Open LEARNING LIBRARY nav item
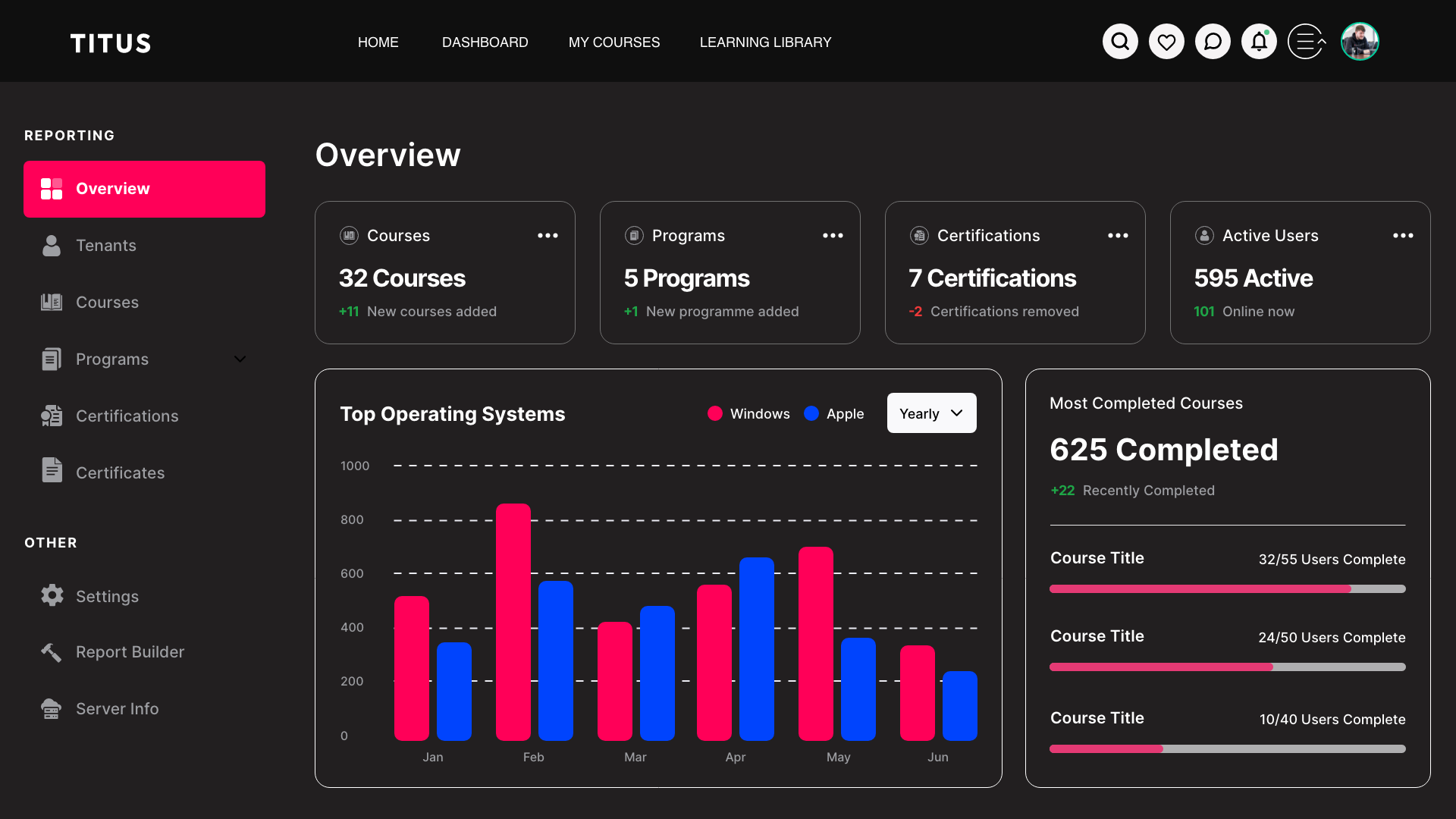Screen dimensions: 1456x819 pos(765,42)
